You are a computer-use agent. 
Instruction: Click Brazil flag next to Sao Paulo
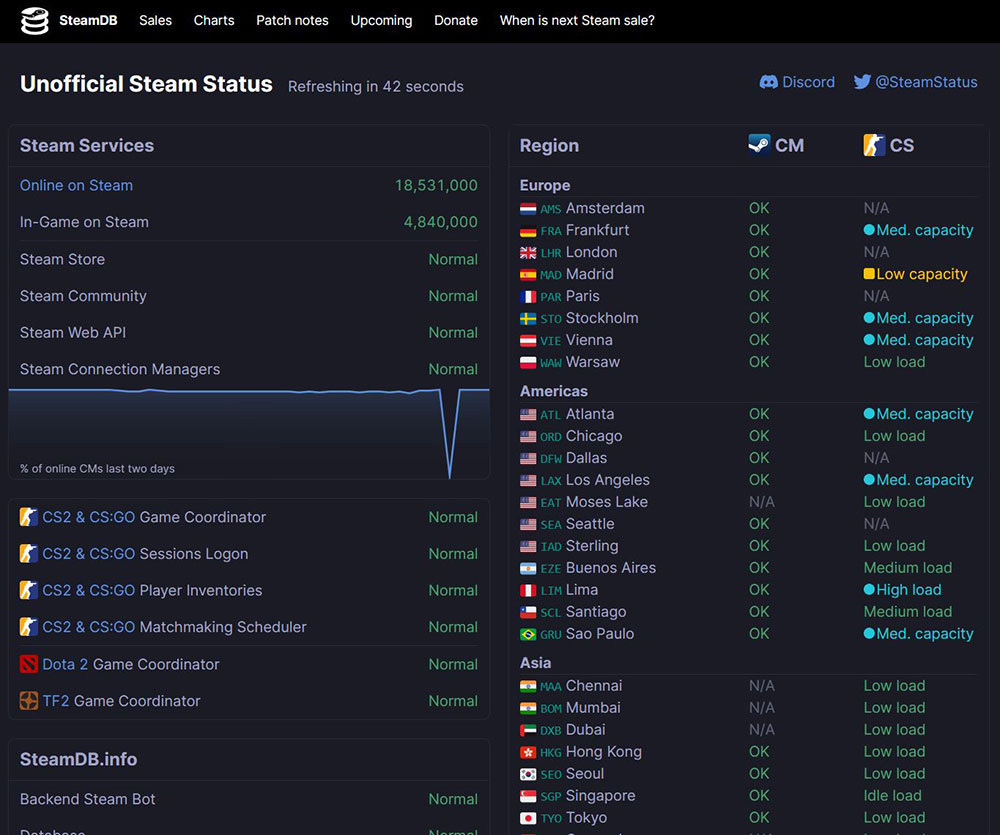click(x=528, y=634)
